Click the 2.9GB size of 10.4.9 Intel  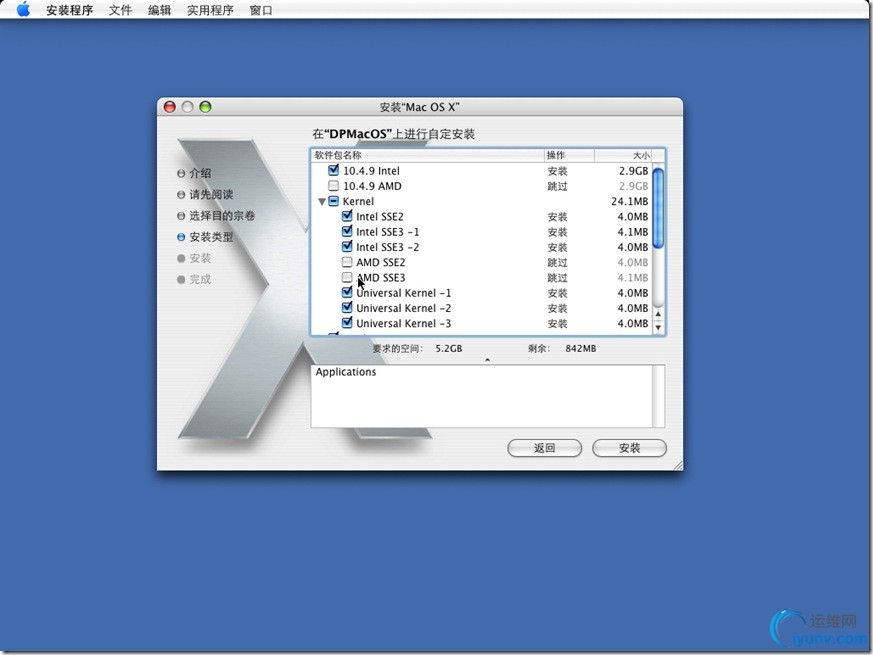click(633, 170)
